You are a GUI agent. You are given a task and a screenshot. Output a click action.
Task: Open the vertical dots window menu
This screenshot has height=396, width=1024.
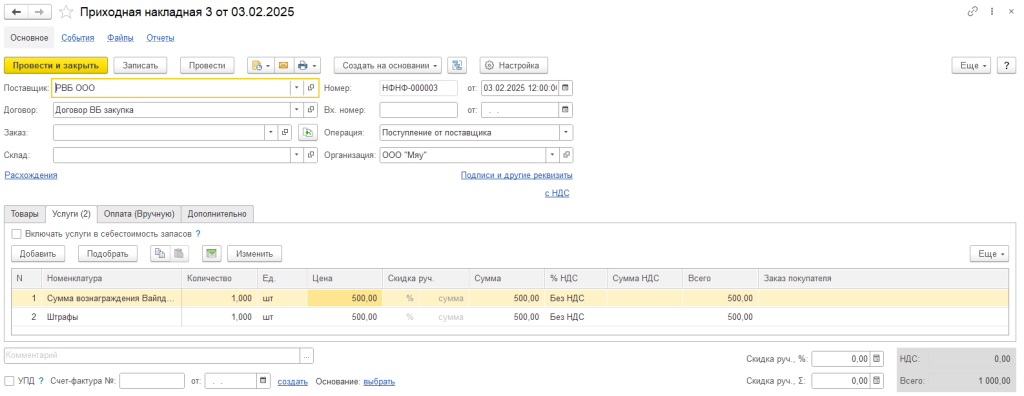pyautogui.click(x=992, y=12)
